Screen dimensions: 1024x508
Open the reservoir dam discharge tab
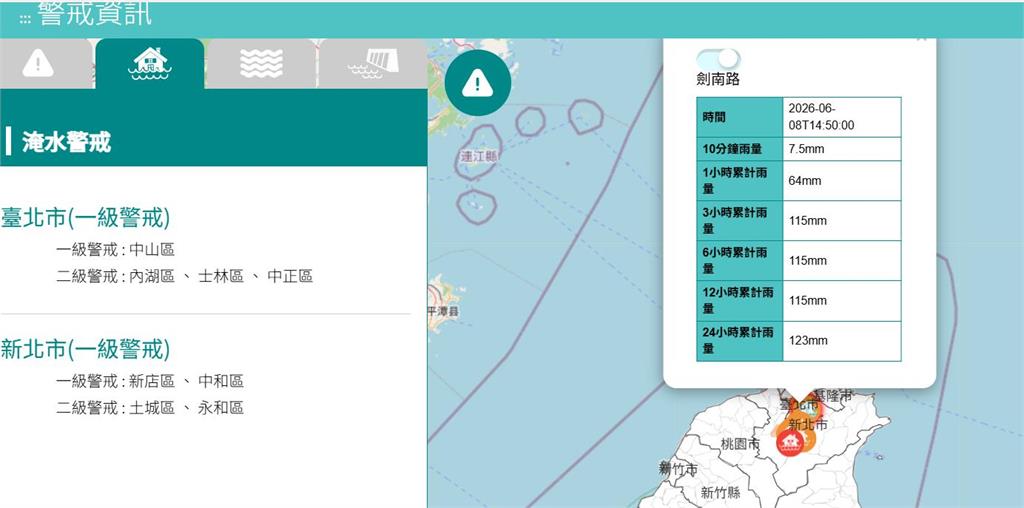[373, 63]
